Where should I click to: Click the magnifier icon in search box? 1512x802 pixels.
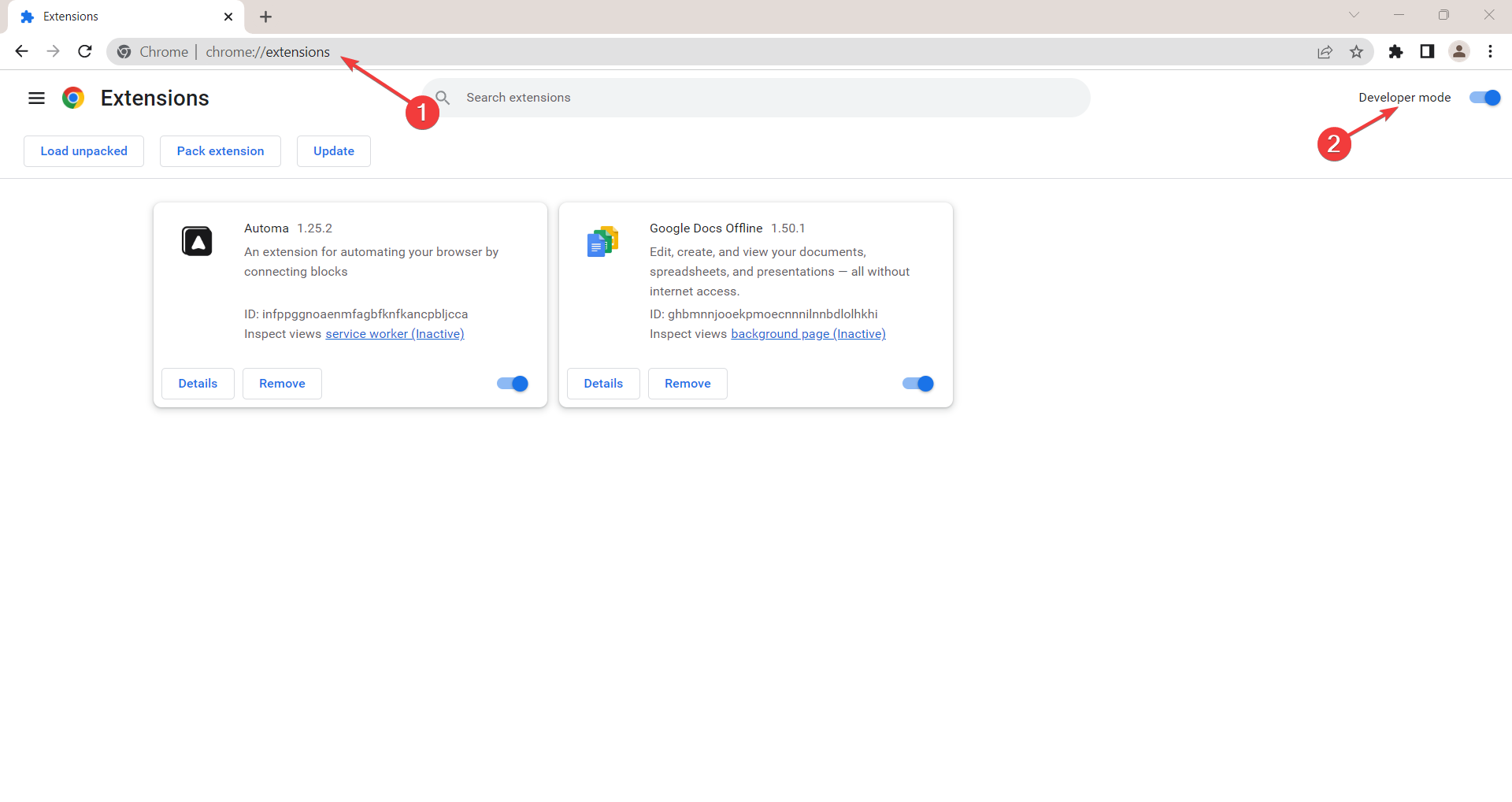tap(443, 98)
